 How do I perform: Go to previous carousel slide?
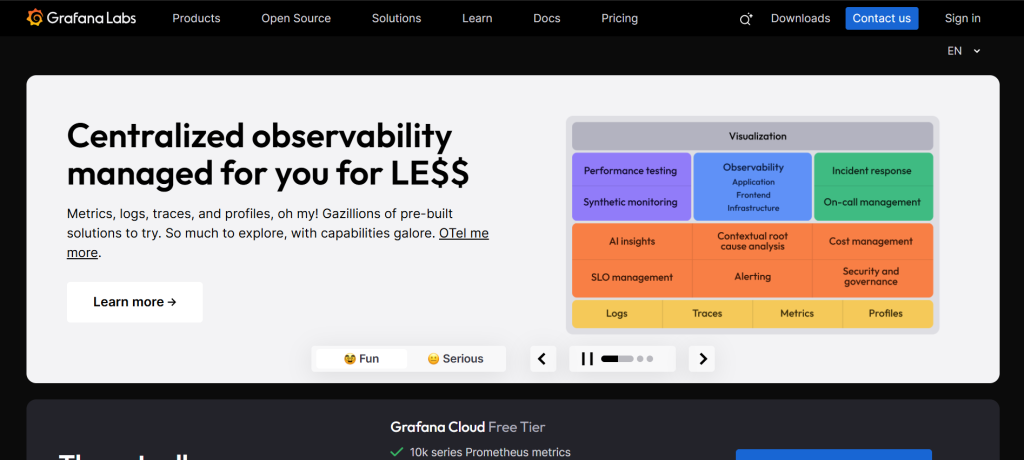543,359
